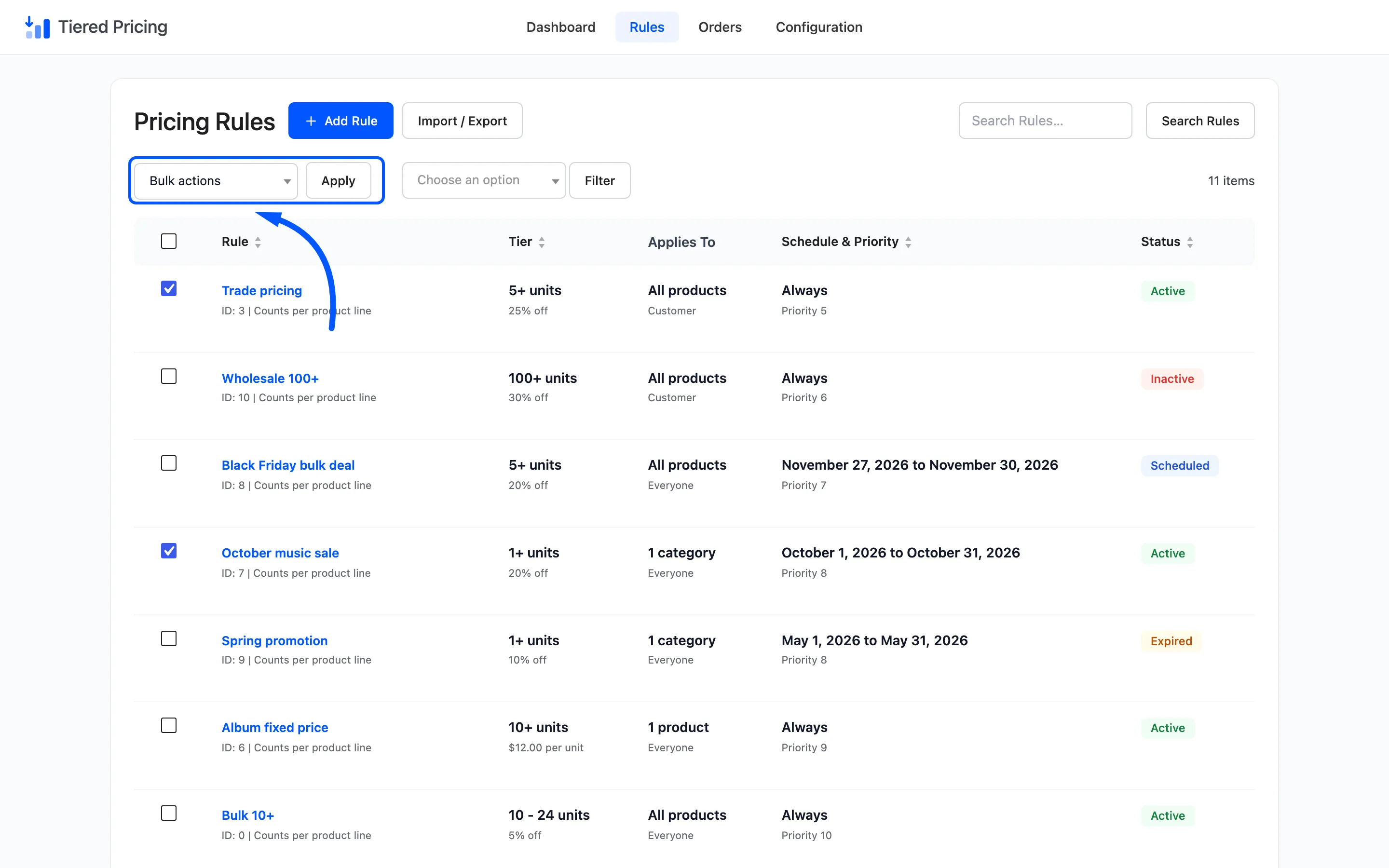Click the Rule column sort arrows
Screen dimensions: 1389x868
pyautogui.click(x=258, y=242)
